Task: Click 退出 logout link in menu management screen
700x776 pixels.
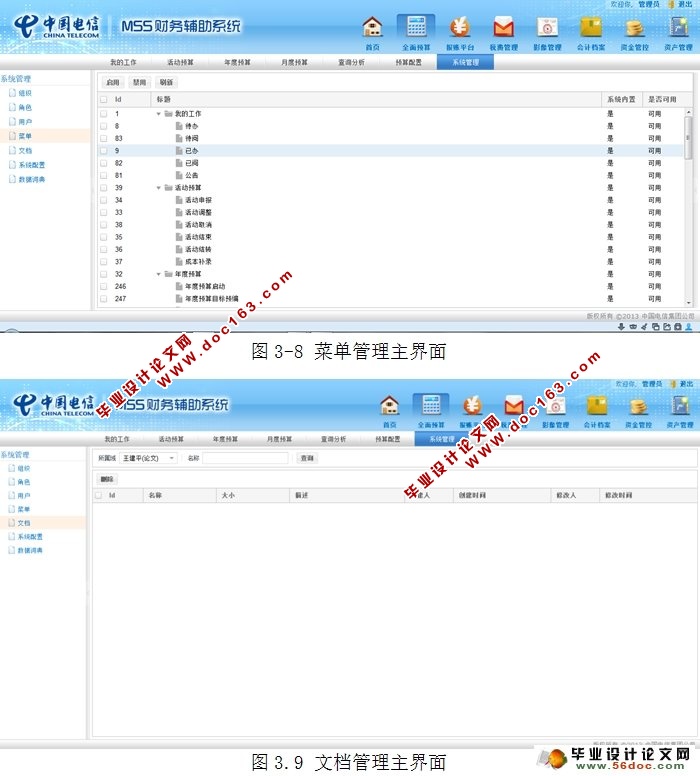Action: click(x=685, y=4)
